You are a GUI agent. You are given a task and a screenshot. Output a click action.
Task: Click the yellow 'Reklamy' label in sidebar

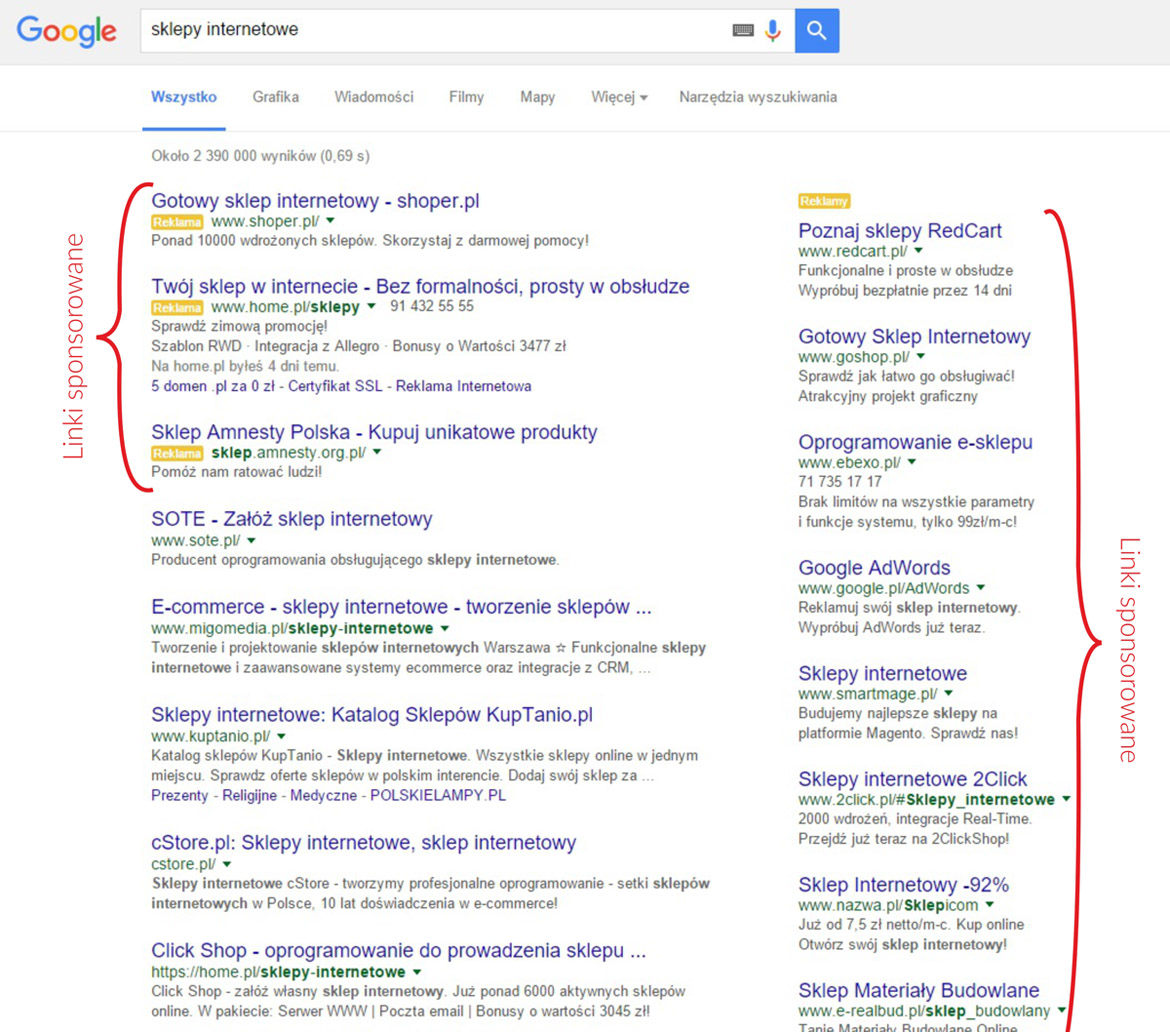click(x=824, y=201)
